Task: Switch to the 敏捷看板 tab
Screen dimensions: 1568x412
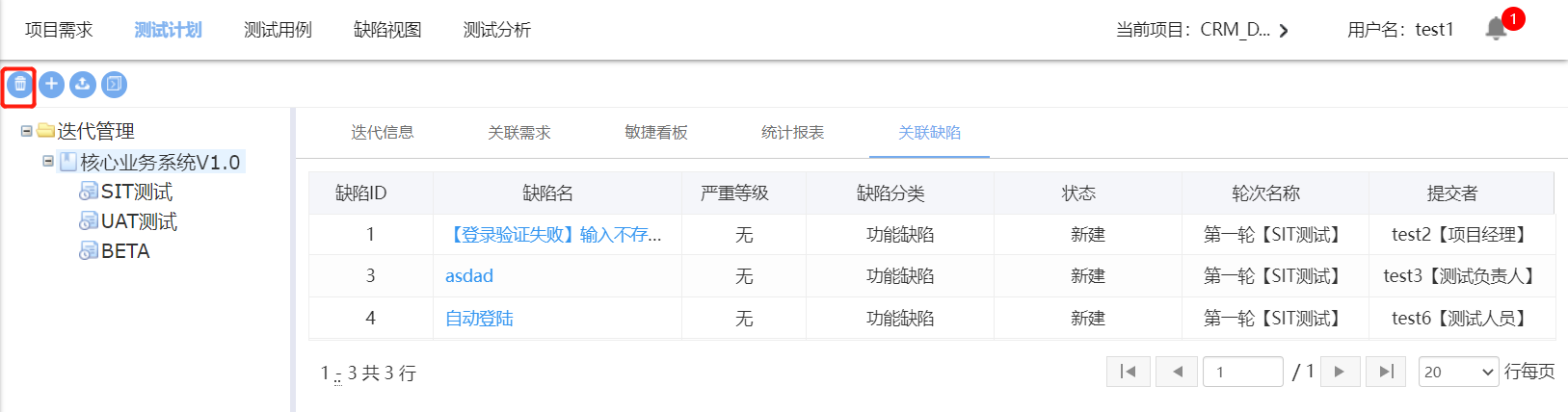Action: [655, 133]
